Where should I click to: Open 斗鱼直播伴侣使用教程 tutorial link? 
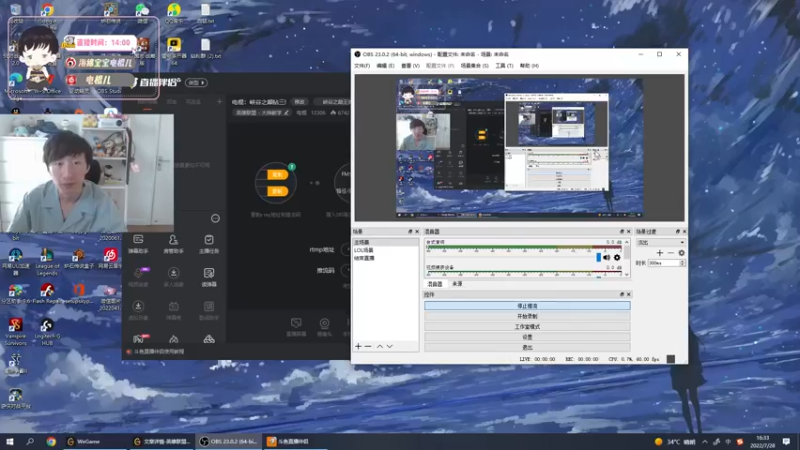click(x=159, y=352)
